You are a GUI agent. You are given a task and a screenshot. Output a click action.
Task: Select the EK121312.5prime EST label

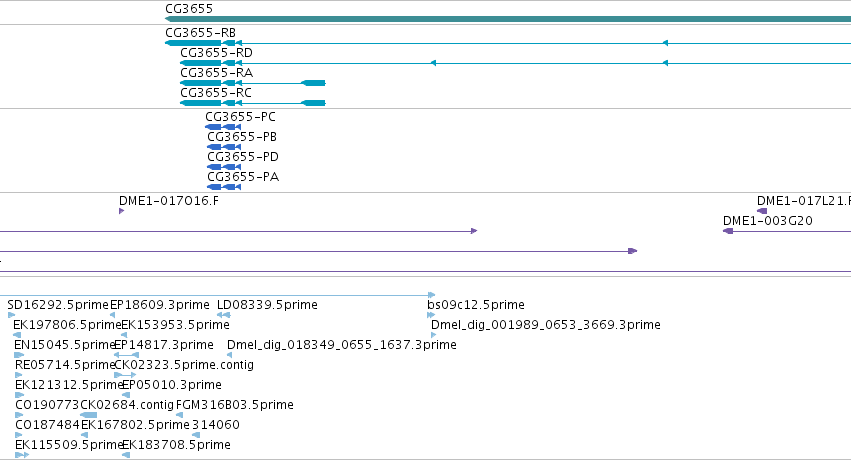pyautogui.click(x=68, y=385)
